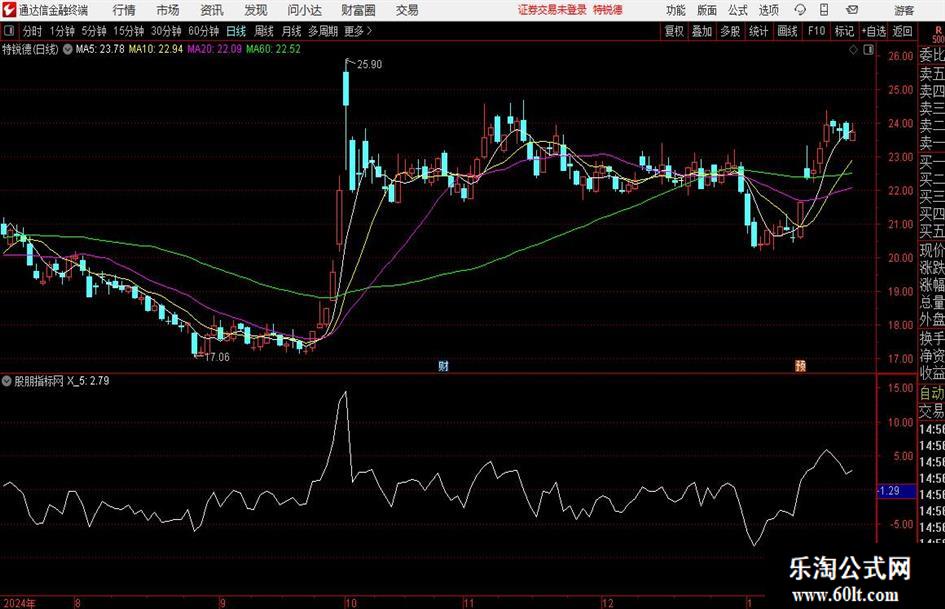Open the F10 company info button
Screen dimensions: 945x609
click(816, 31)
